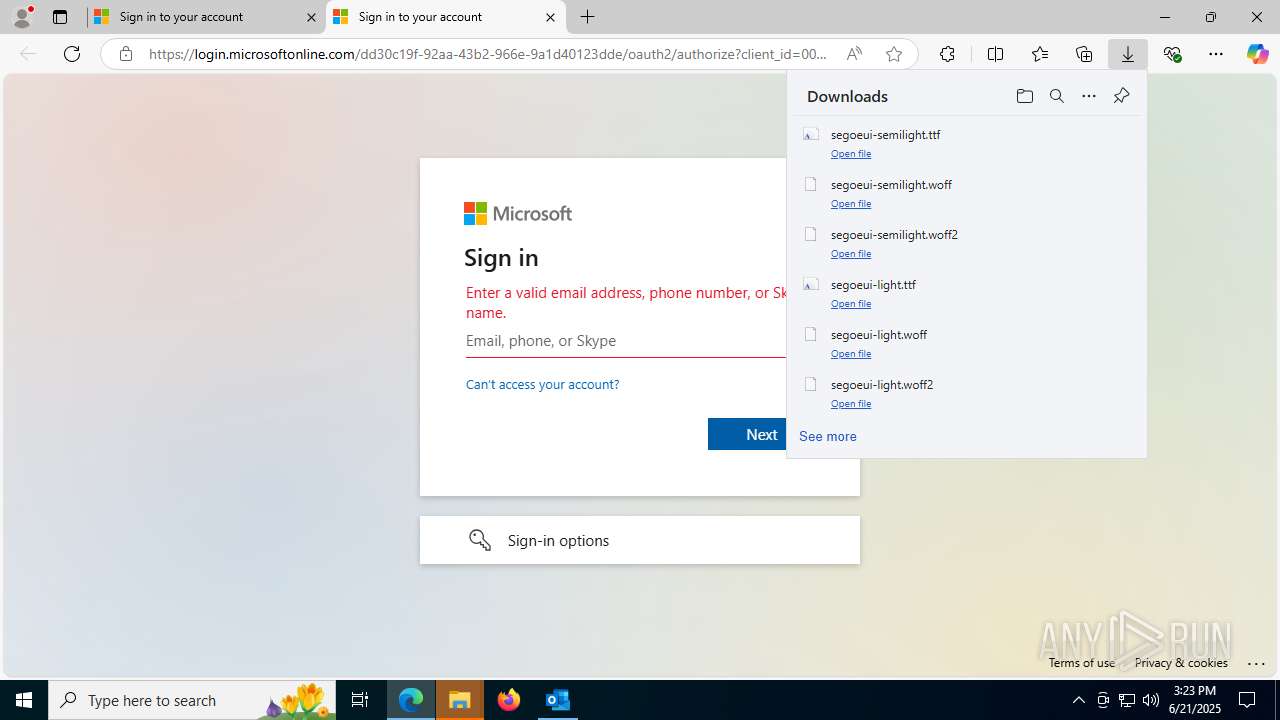Add this page to favorites star
Image resolution: width=1280 pixels, height=720 pixels.
pyautogui.click(x=894, y=54)
